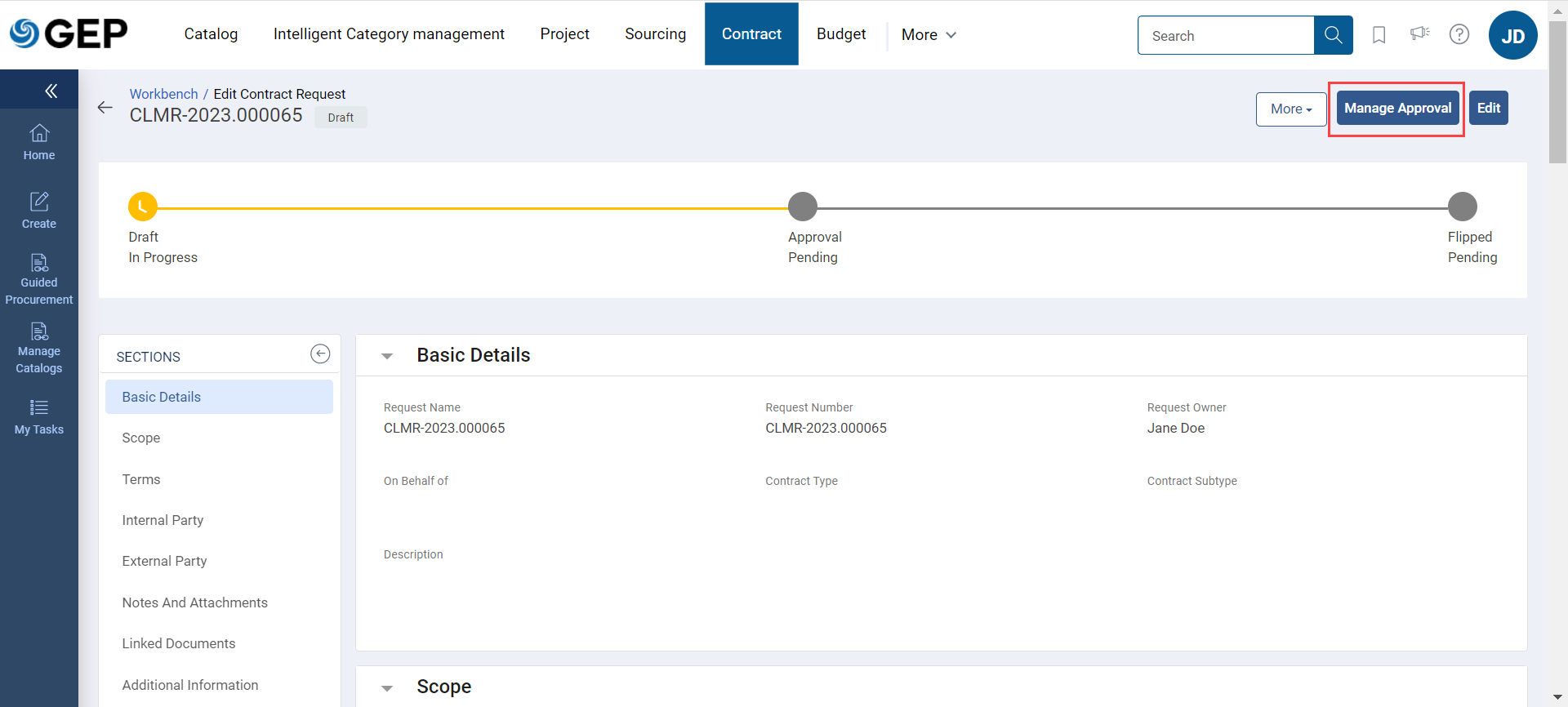Screen dimensions: 1568x707
Task: Open the More actions dropdown button
Action: coord(1290,109)
